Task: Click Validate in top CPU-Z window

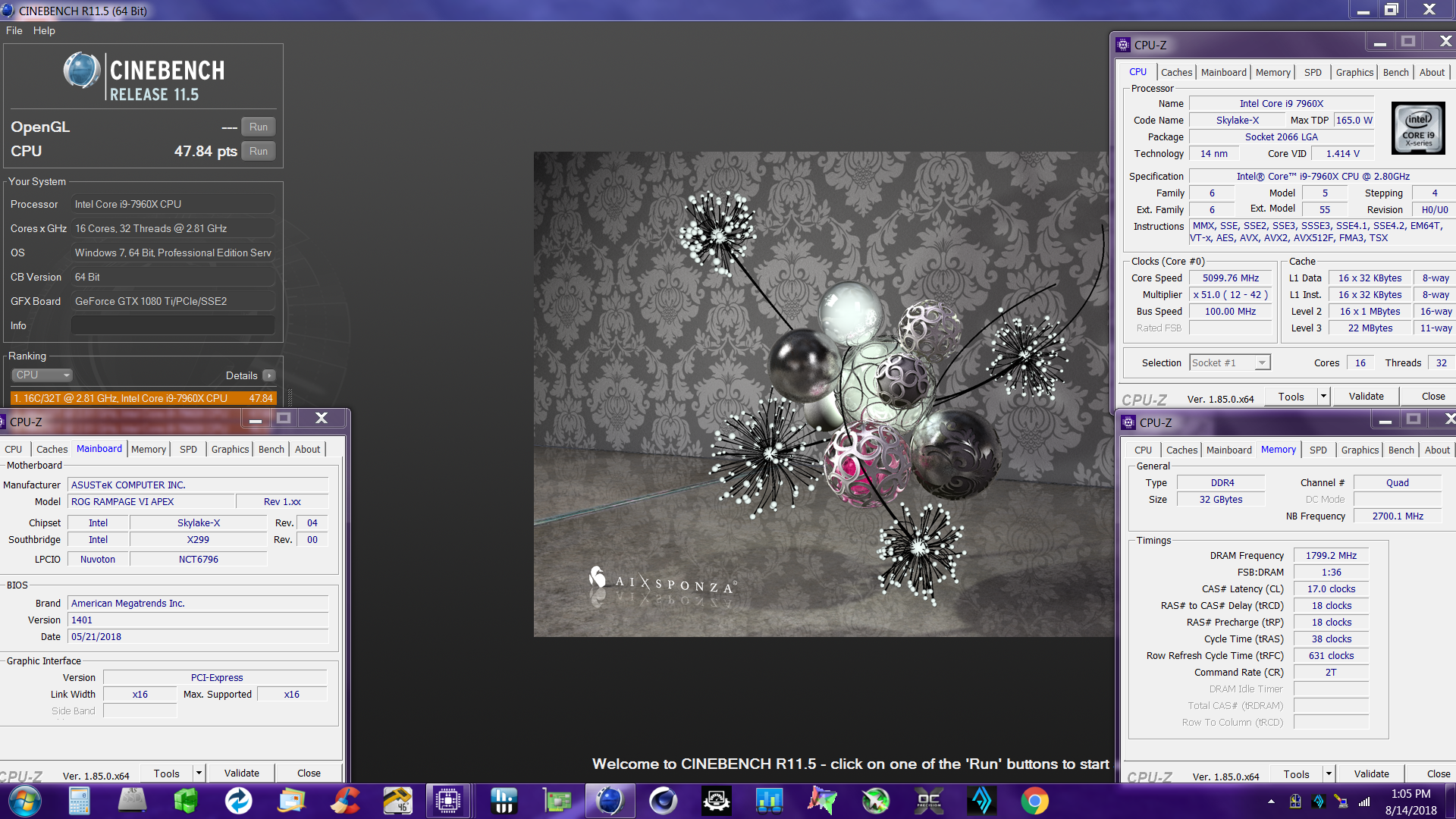Action: 1366,396
